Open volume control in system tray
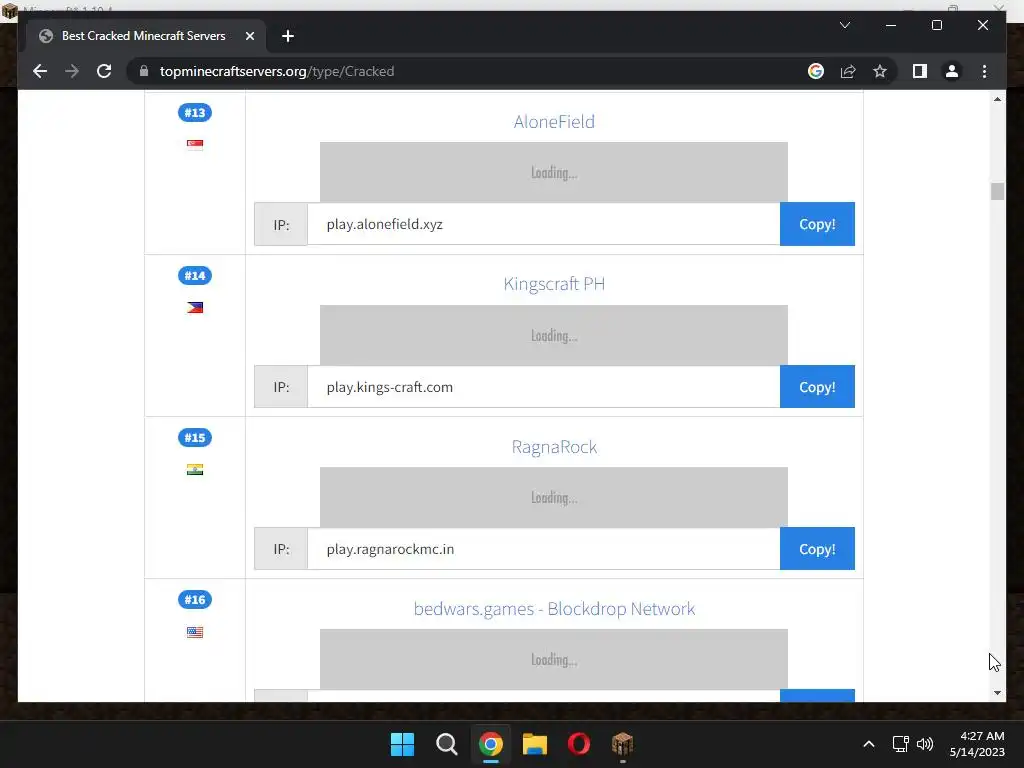The height and width of the screenshot is (768, 1024). (x=925, y=744)
